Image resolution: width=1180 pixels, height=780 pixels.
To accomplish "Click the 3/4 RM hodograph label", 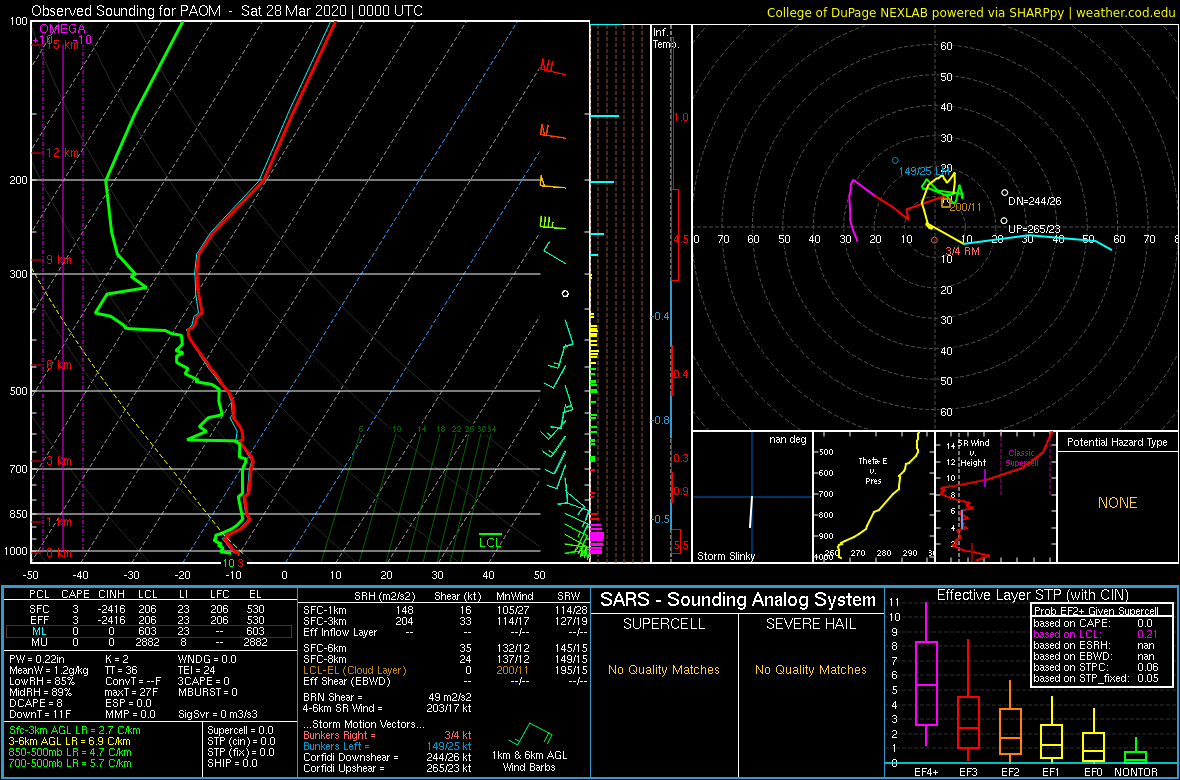I will 962,251.
